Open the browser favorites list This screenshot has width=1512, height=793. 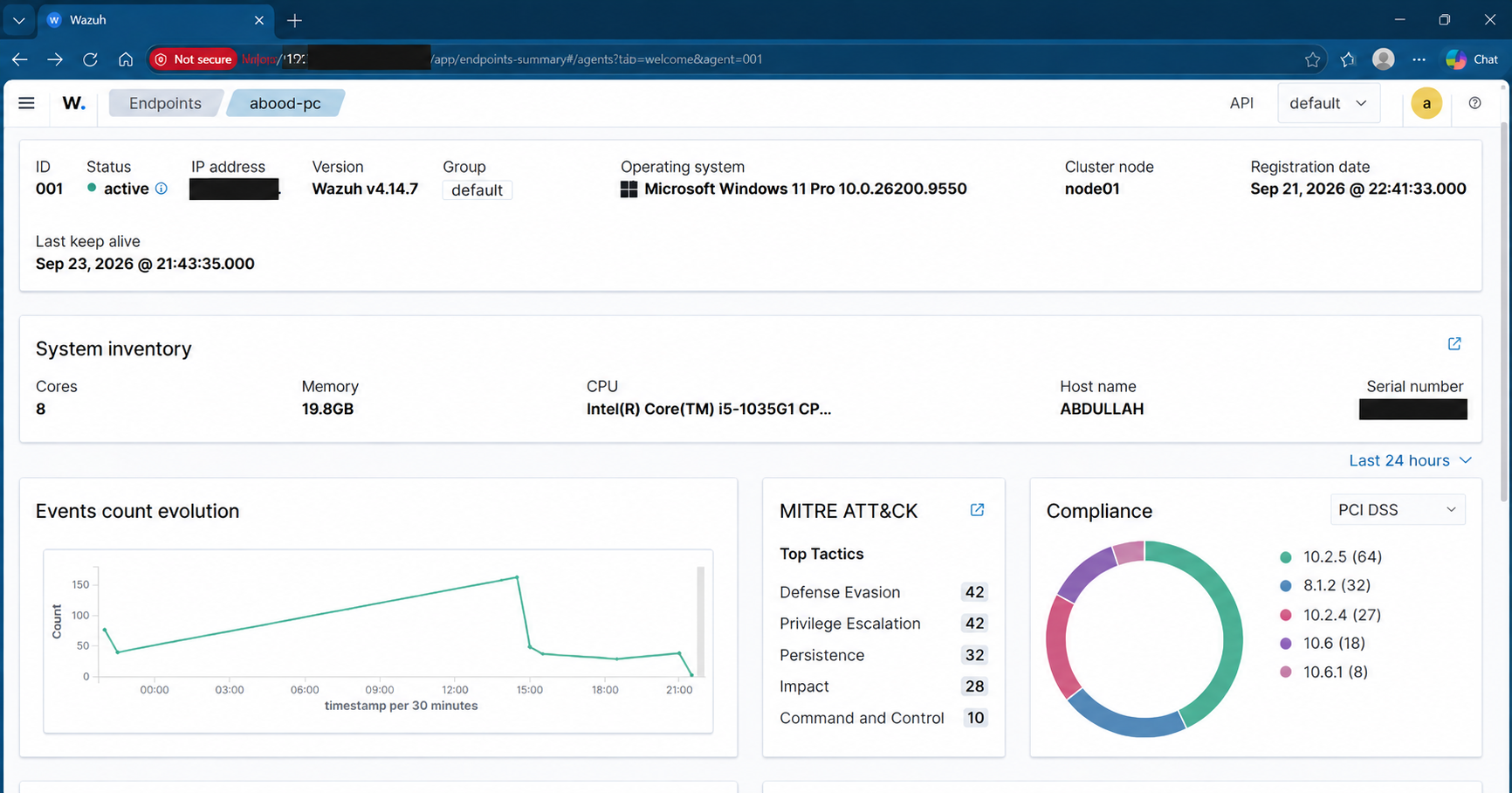(1348, 59)
